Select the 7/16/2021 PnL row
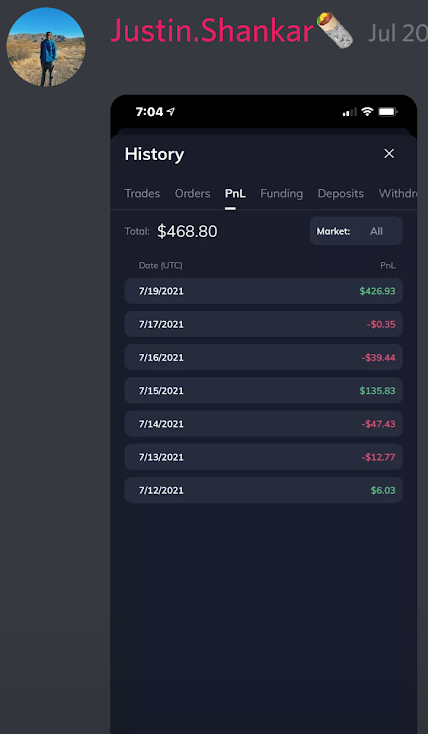This screenshot has width=428, height=734. (x=264, y=357)
